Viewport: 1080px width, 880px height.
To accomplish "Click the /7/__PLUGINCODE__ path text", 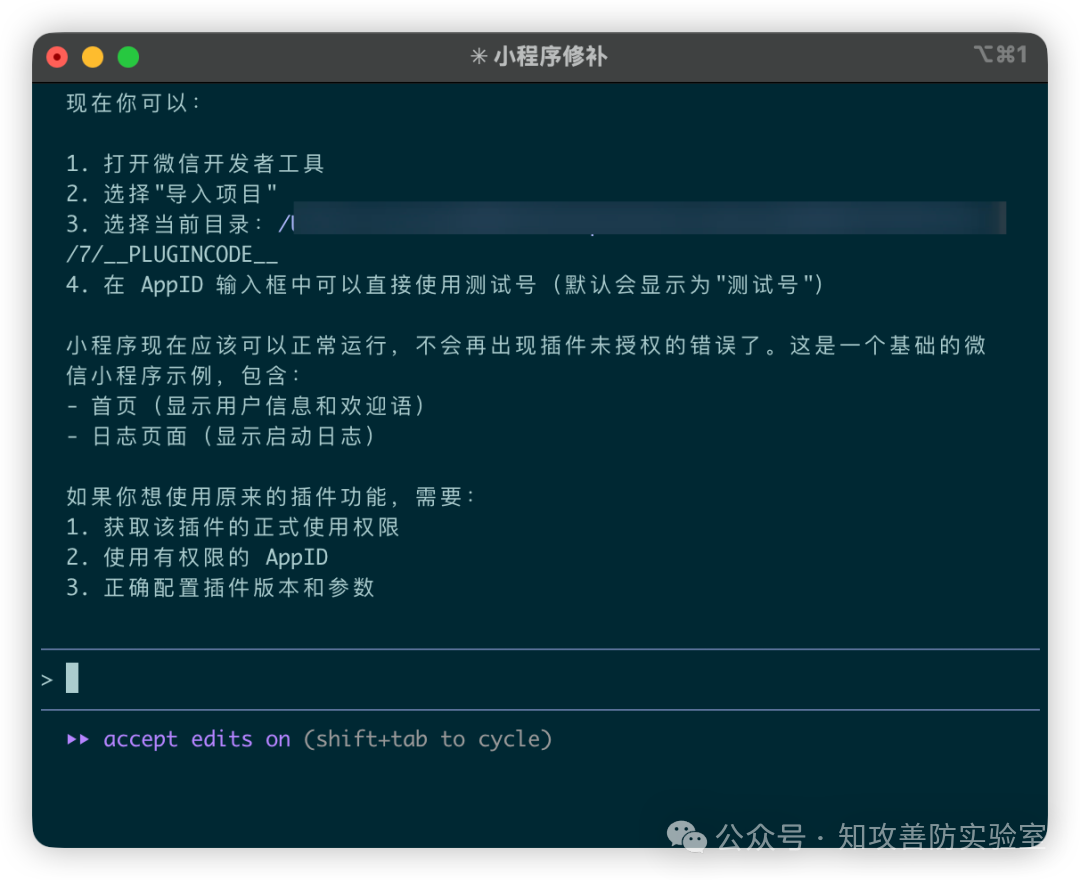I will [x=172, y=255].
